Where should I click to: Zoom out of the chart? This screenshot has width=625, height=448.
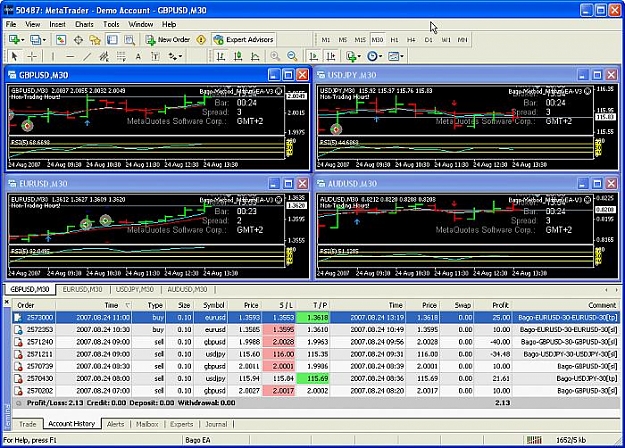pyautogui.click(x=292, y=56)
